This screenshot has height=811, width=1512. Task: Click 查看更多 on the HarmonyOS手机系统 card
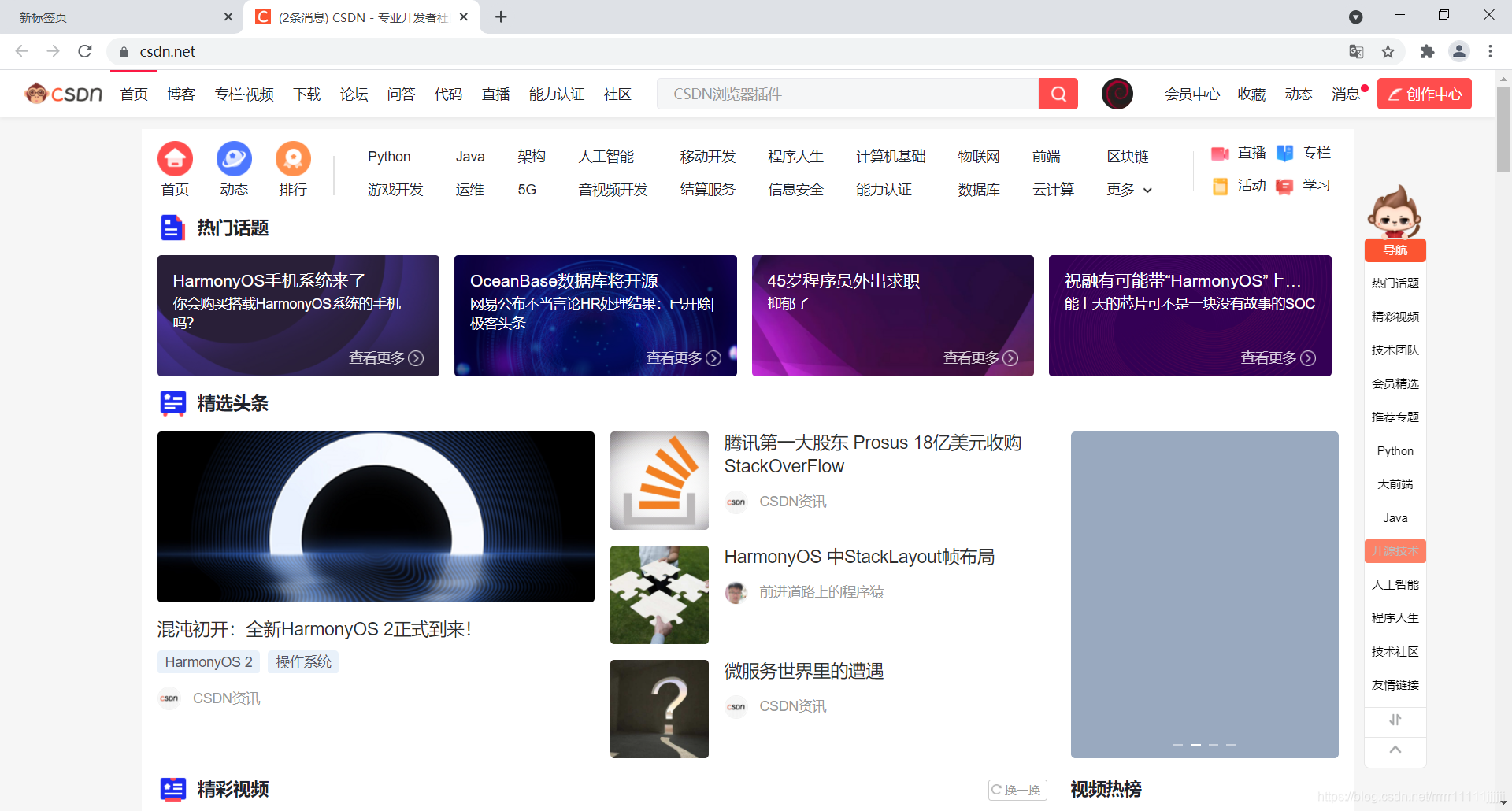pyautogui.click(x=386, y=358)
